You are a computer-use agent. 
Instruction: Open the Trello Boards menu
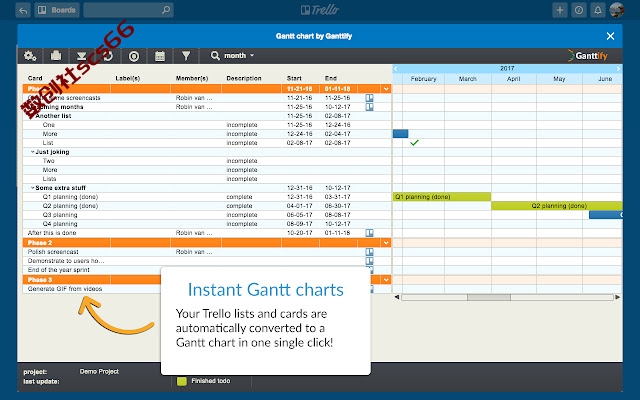57,10
